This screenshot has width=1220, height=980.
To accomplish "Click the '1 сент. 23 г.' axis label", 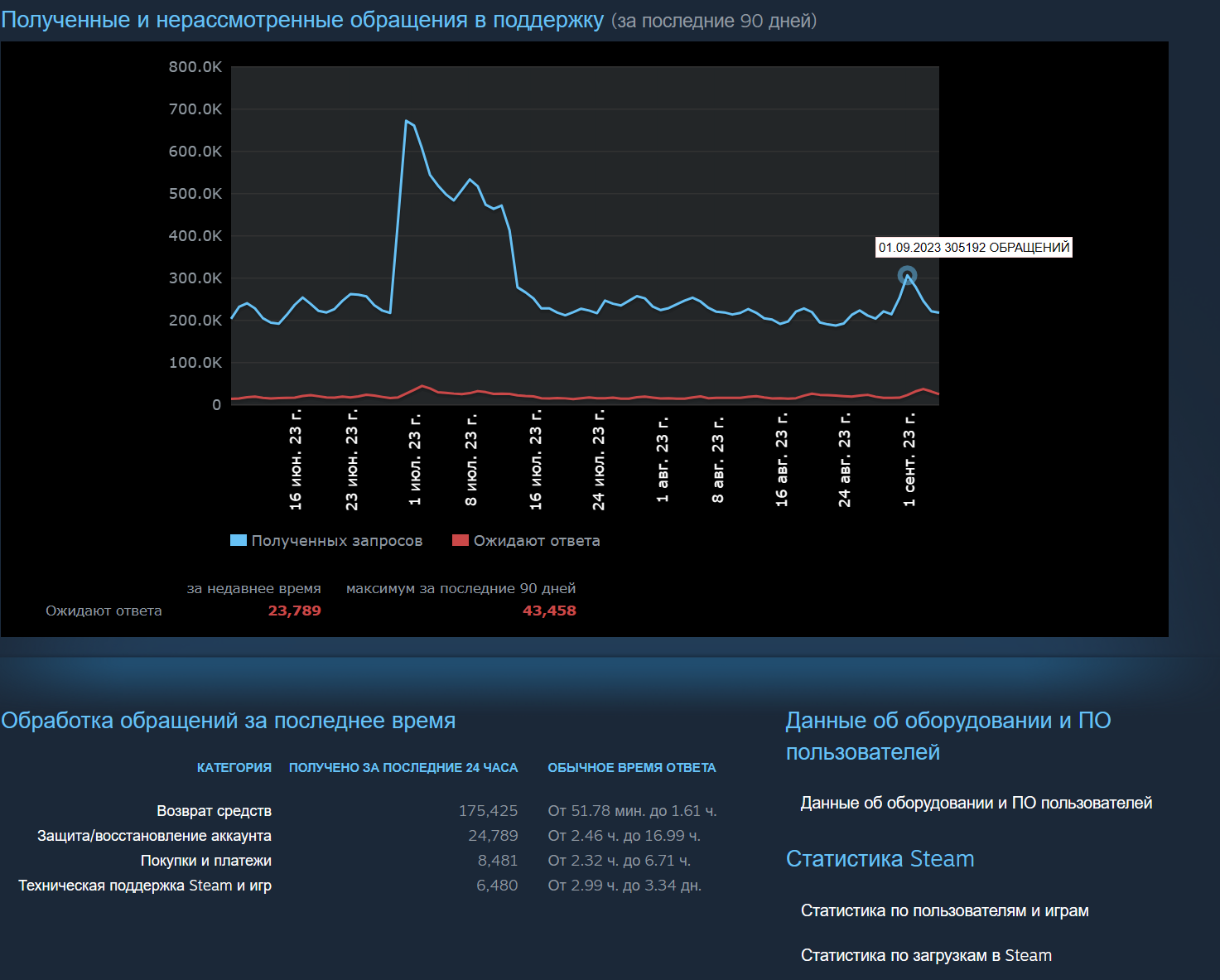I will click(909, 459).
